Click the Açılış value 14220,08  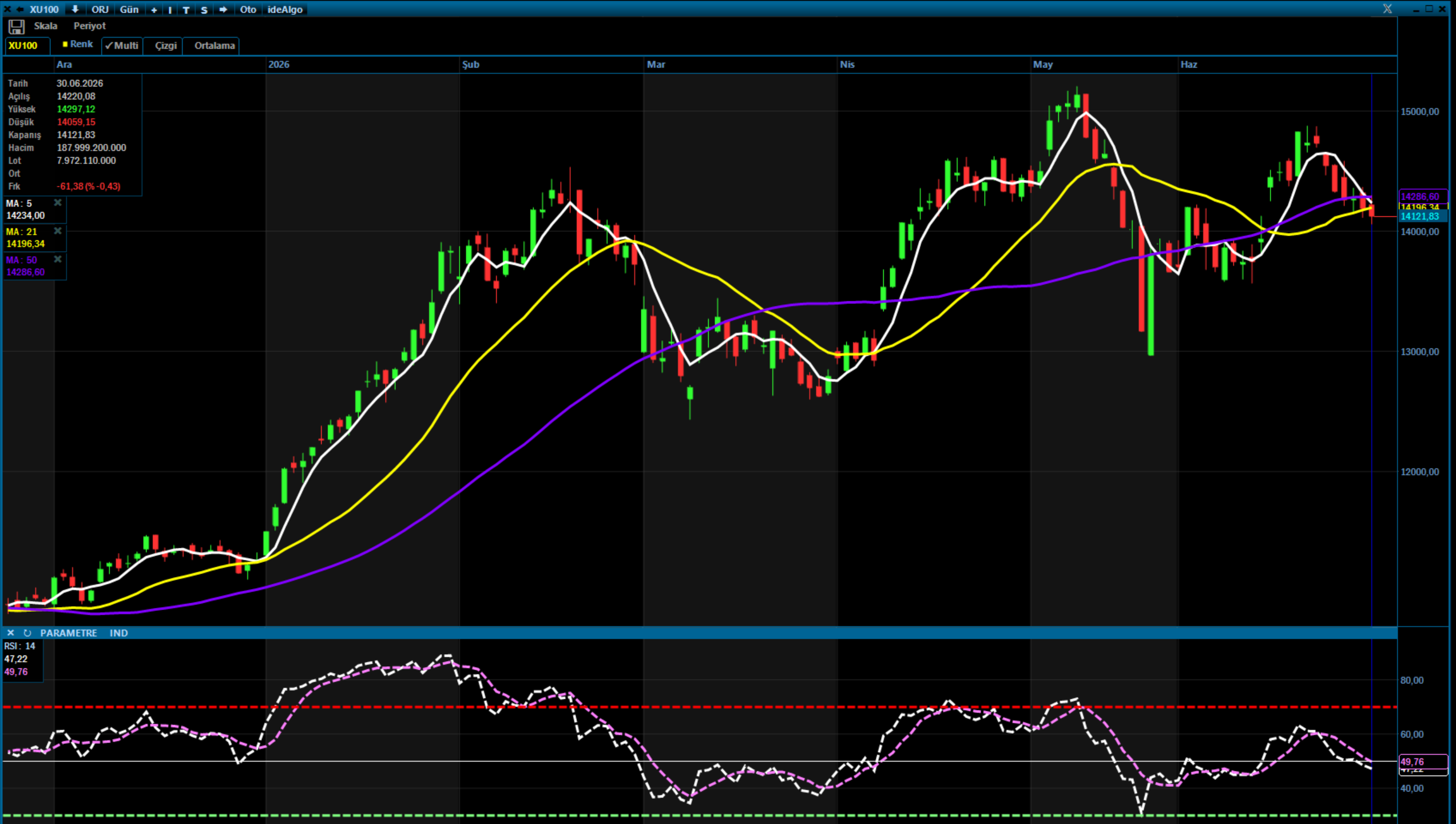(76, 97)
